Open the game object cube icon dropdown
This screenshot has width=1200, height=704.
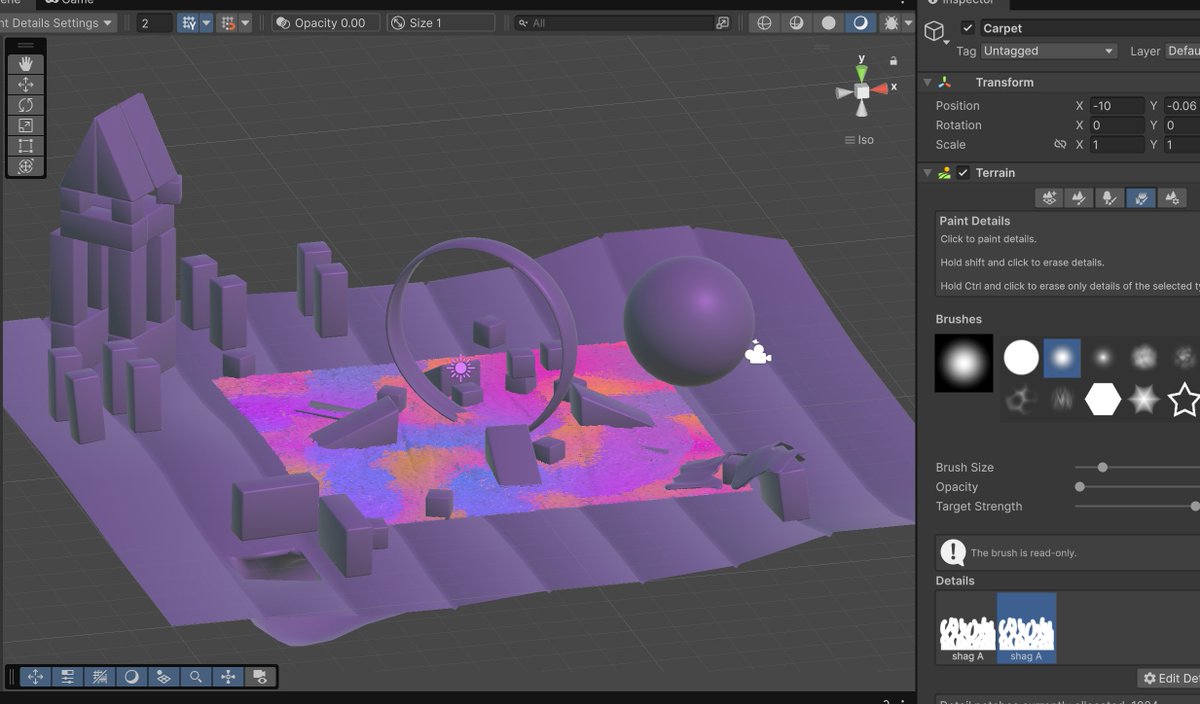pyautogui.click(x=936, y=32)
